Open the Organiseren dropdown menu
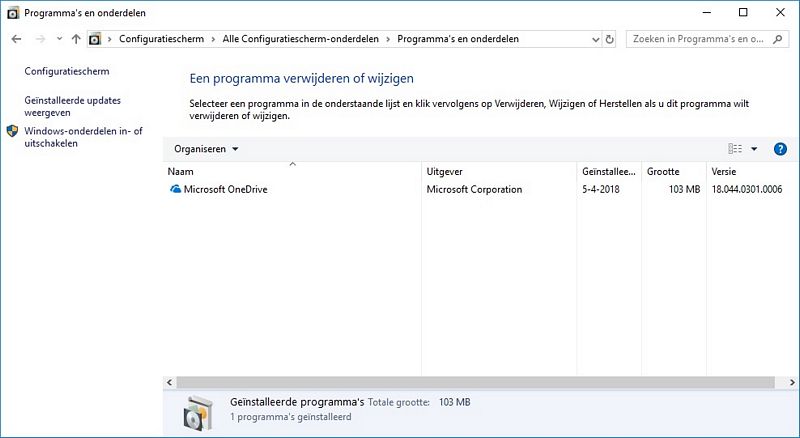 pyautogui.click(x=206, y=149)
